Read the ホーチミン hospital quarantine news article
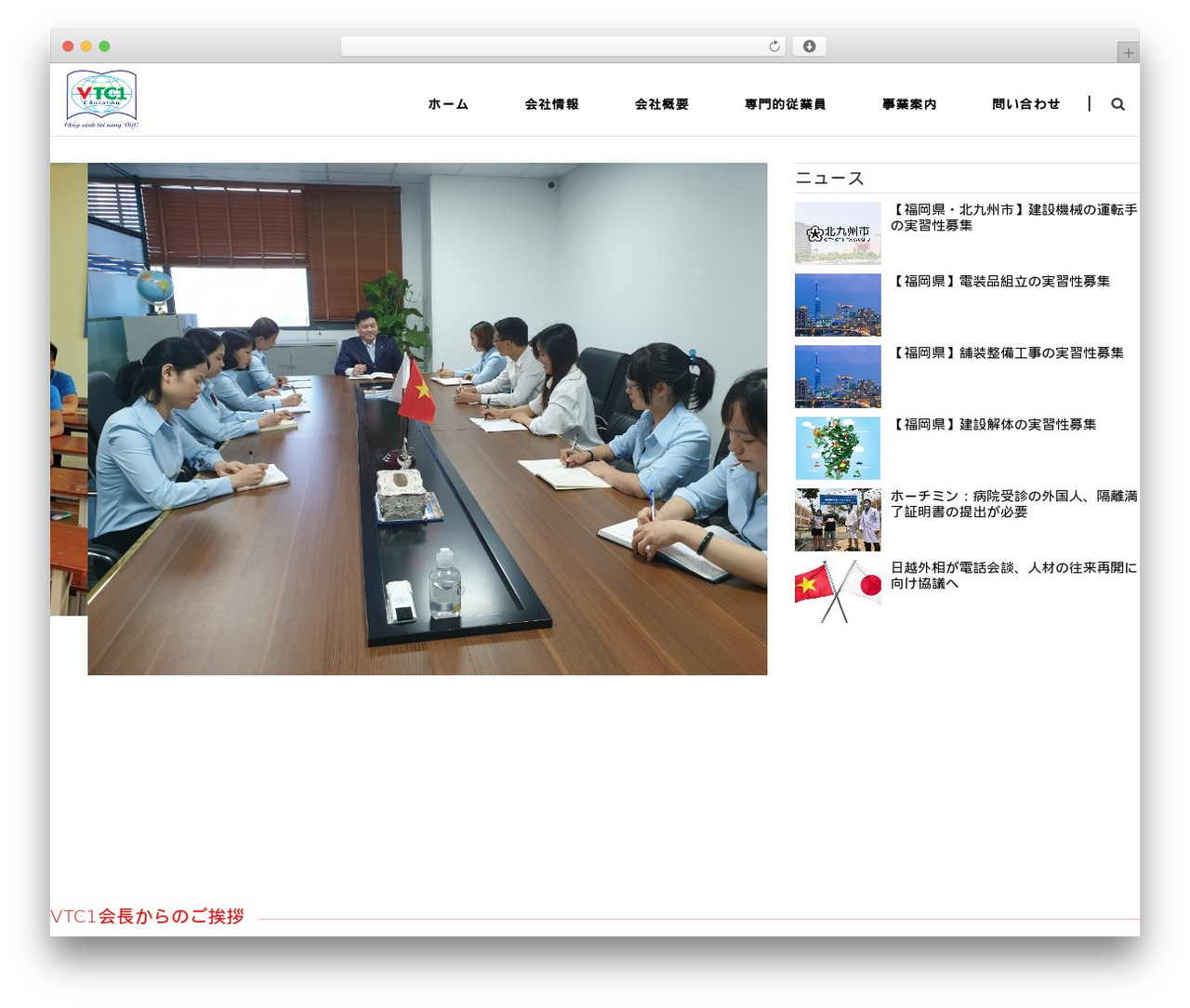The height and width of the screenshot is (1008, 1190). click(1013, 504)
